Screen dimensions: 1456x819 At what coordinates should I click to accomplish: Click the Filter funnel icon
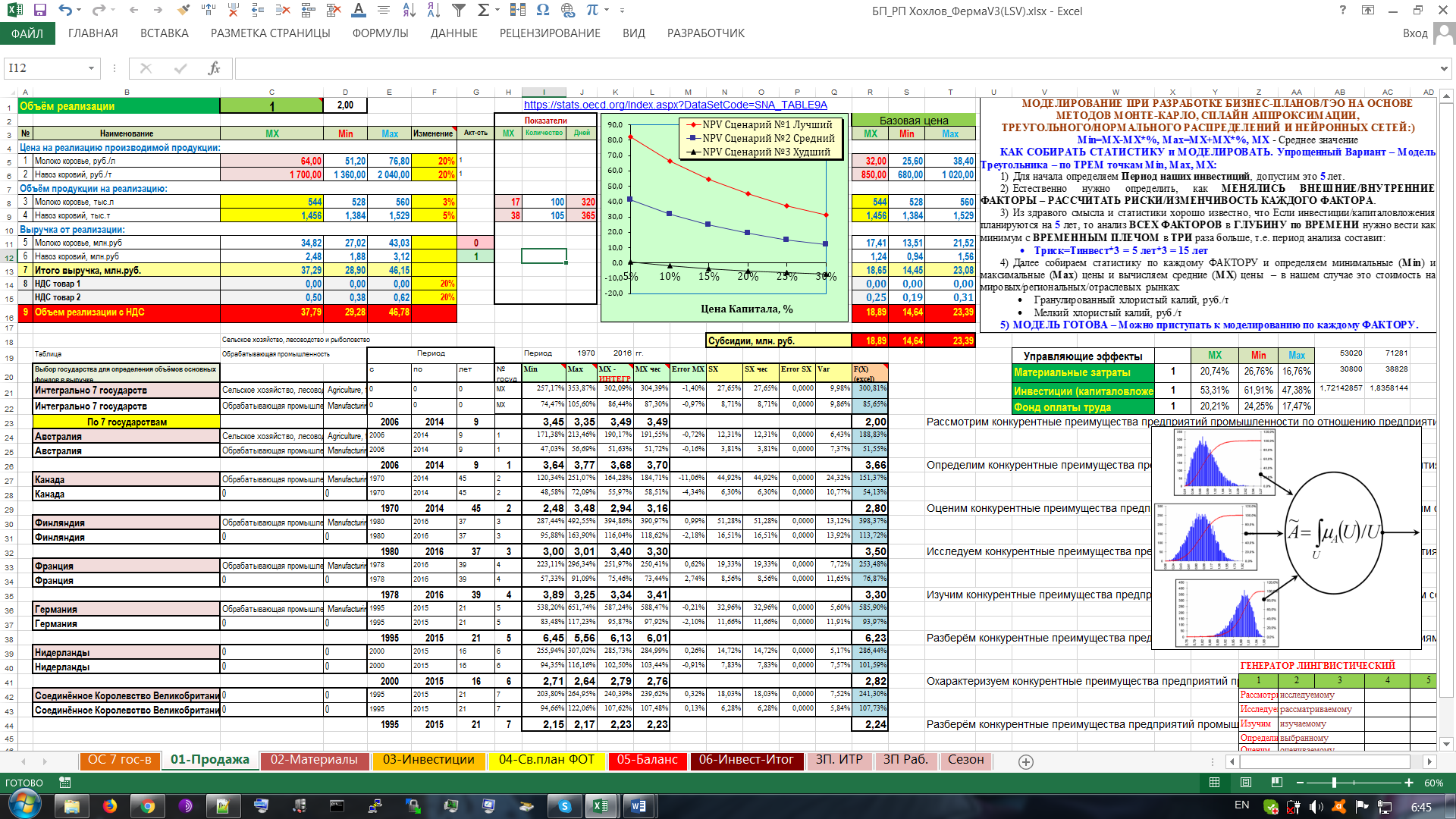[x=459, y=11]
